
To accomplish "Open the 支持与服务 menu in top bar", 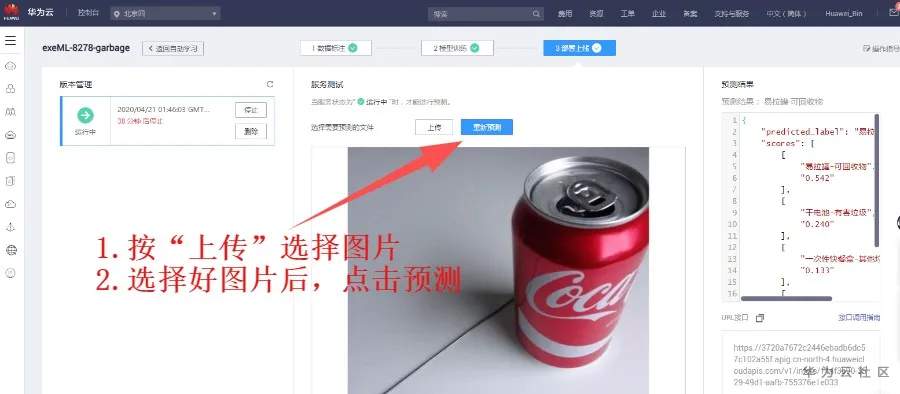I will point(732,14).
